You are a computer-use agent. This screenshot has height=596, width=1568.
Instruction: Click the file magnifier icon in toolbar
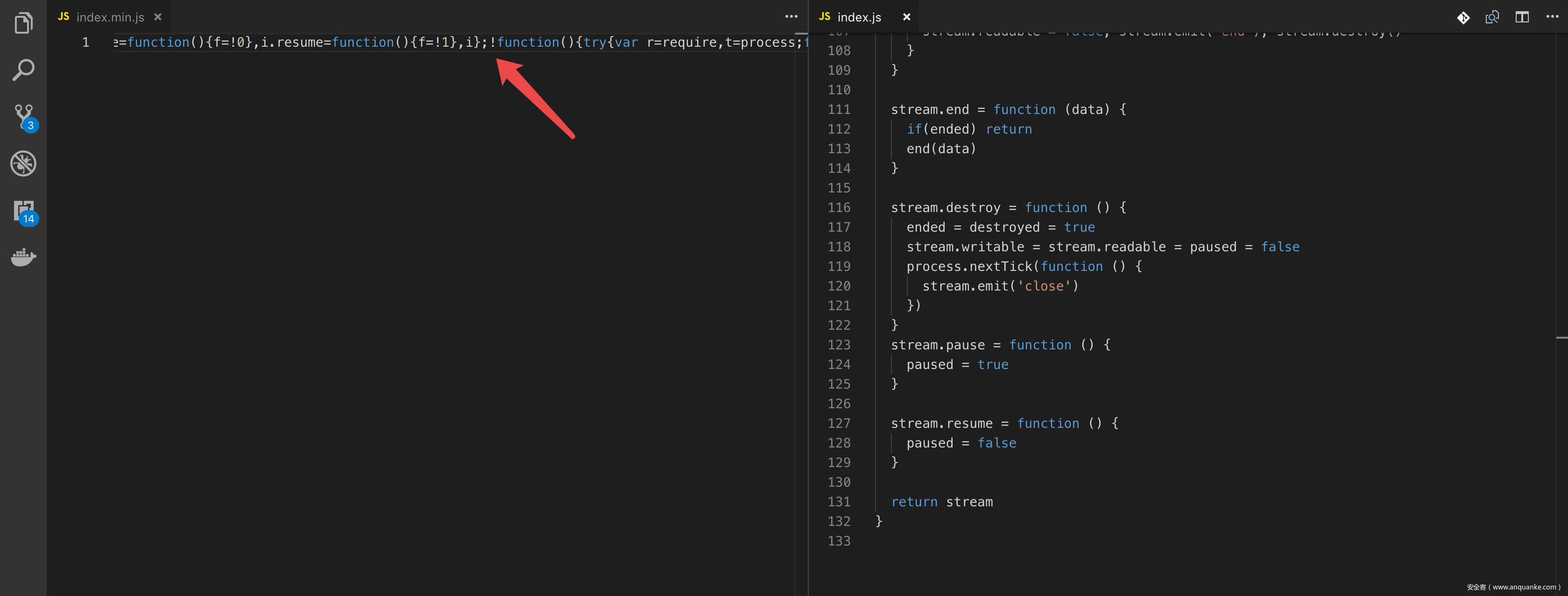click(1492, 17)
